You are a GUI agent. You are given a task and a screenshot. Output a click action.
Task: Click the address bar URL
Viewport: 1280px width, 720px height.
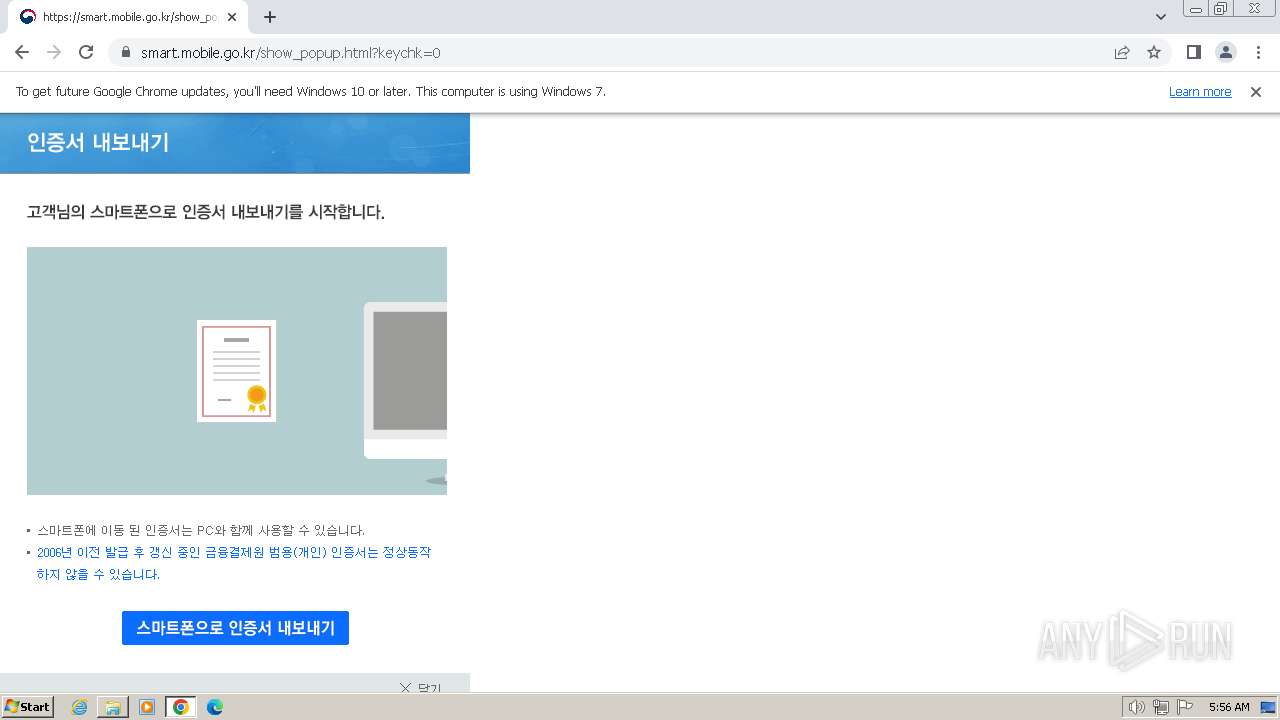coord(290,53)
